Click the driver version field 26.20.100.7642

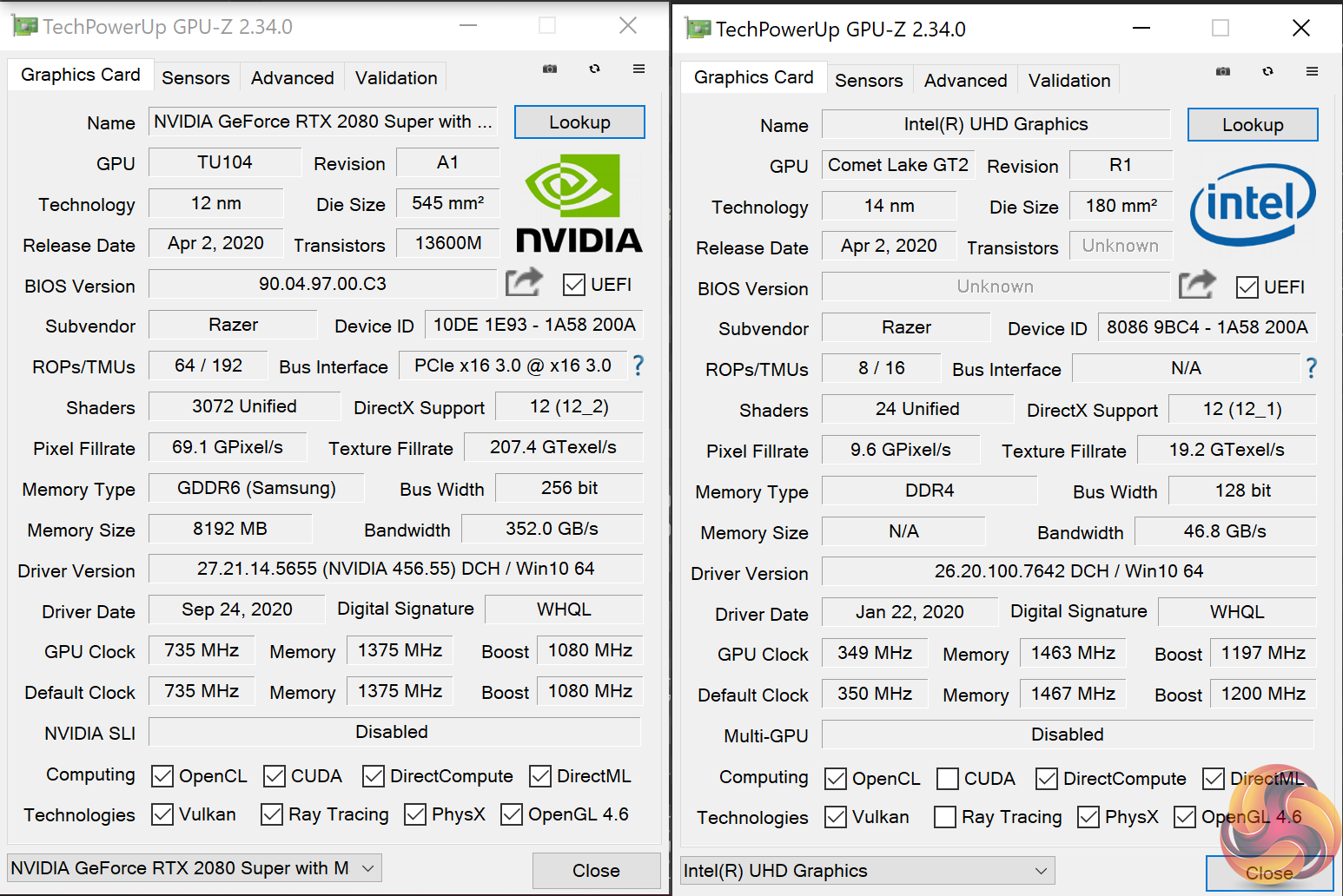1068,571
